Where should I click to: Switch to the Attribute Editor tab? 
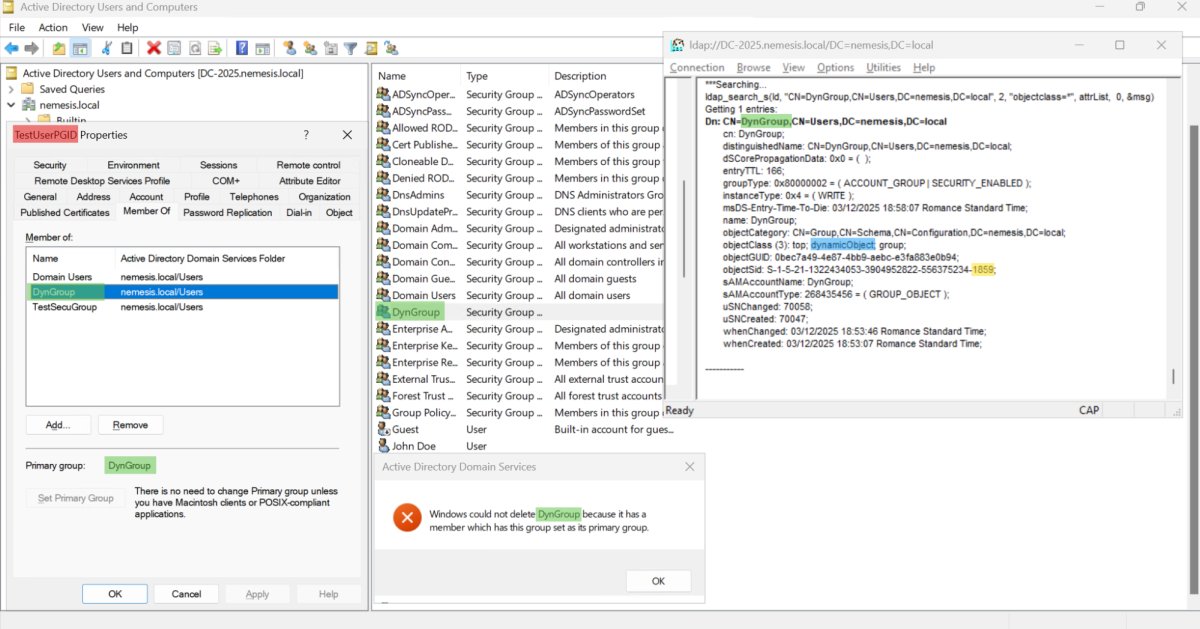coord(309,181)
